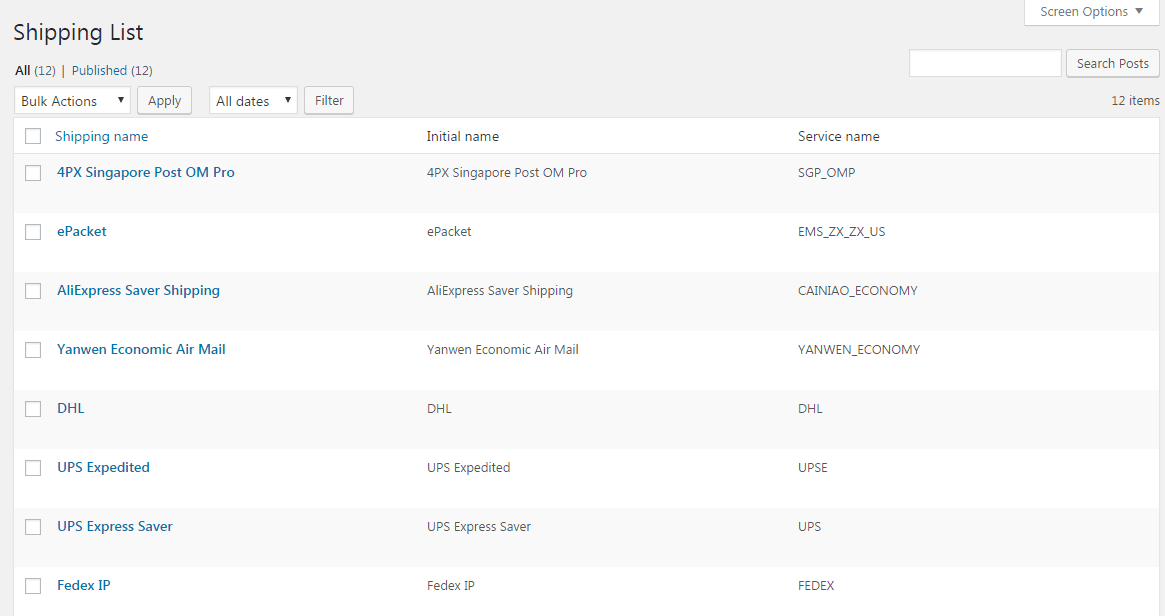Focus the search posts text field

point(984,63)
